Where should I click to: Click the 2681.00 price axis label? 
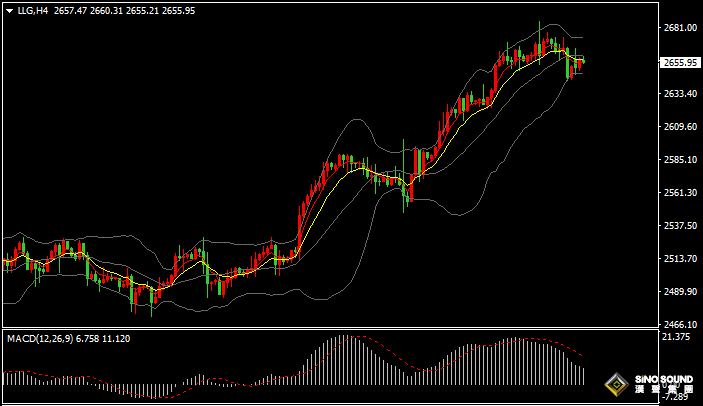680,28
